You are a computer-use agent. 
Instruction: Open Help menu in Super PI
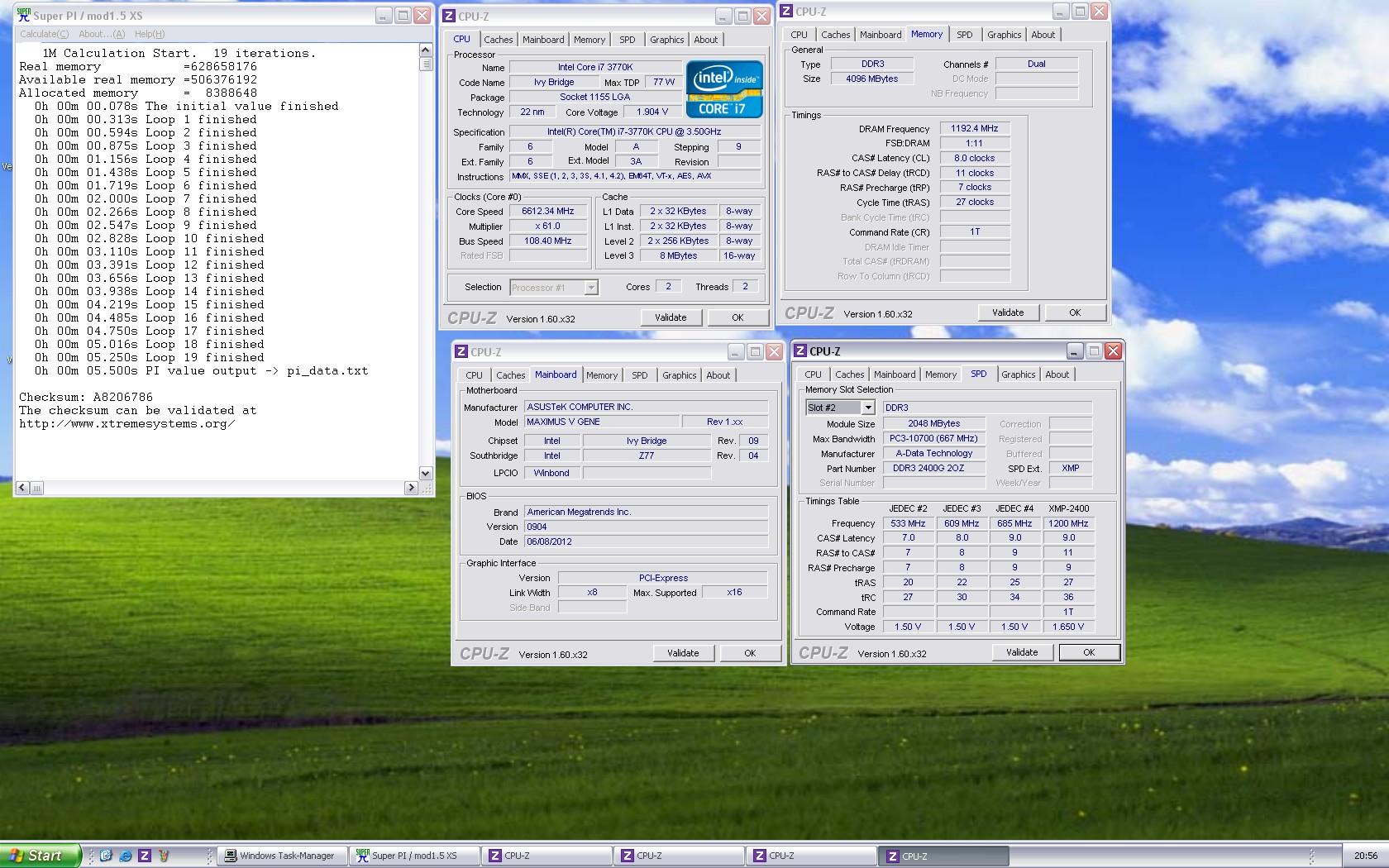coord(150,34)
